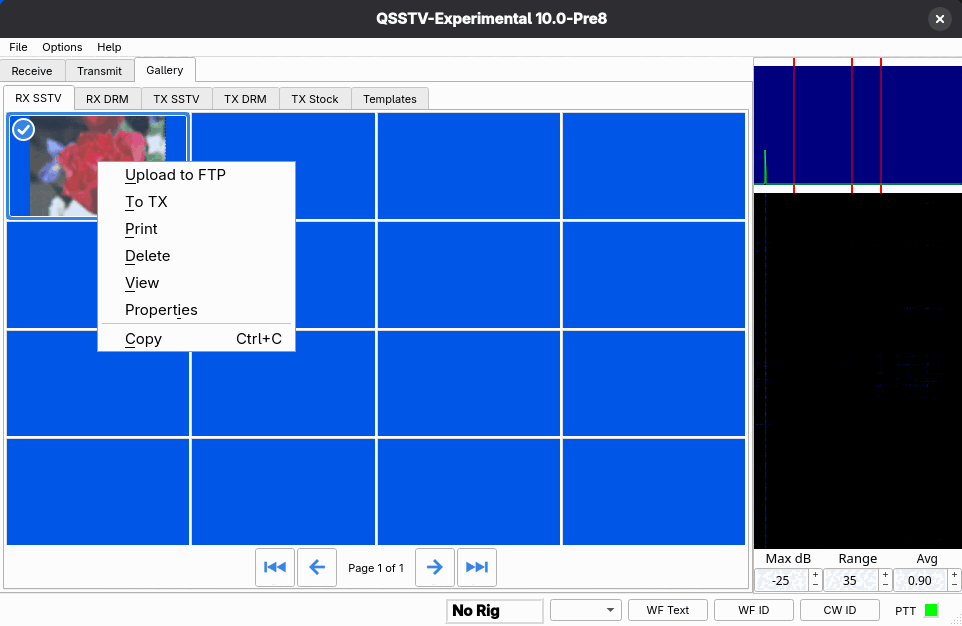
Task: Go to next gallery page
Action: click(x=434, y=567)
